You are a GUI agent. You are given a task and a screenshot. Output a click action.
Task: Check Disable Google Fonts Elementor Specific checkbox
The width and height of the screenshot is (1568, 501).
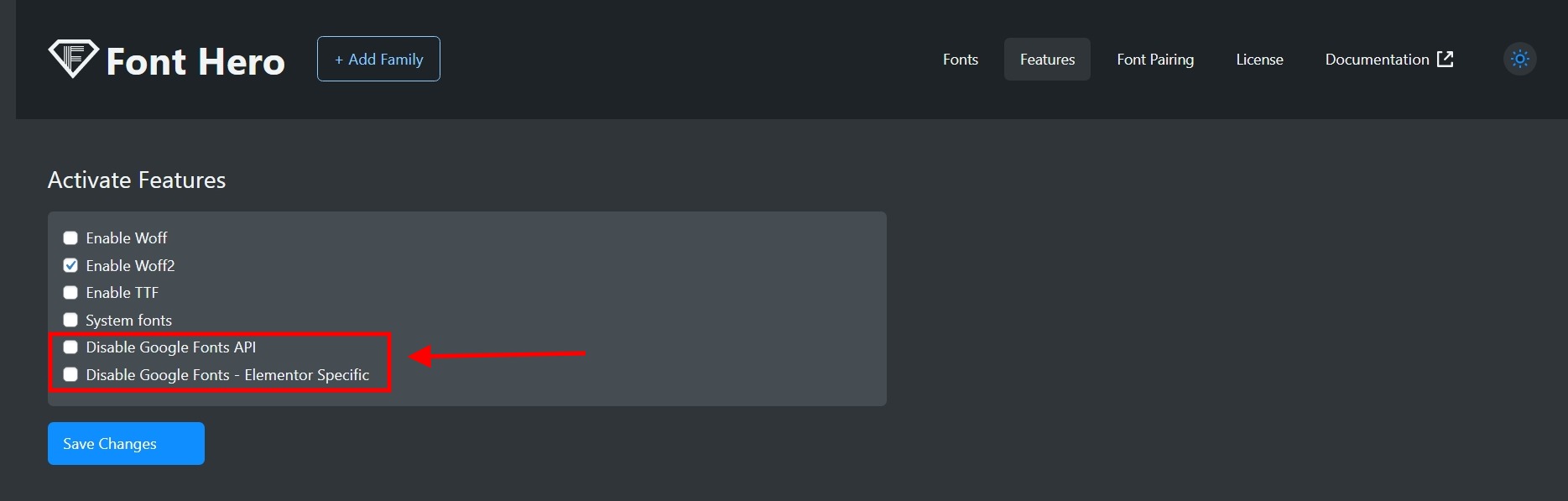click(x=70, y=375)
